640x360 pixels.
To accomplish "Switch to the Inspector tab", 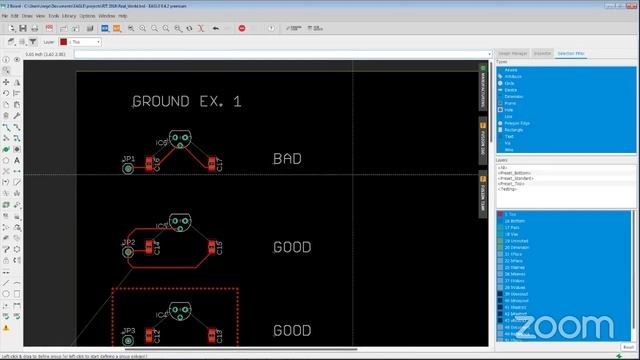I will point(542,53).
